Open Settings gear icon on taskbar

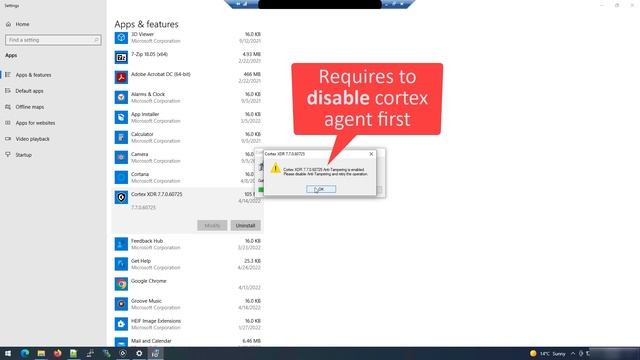[x=139, y=353]
